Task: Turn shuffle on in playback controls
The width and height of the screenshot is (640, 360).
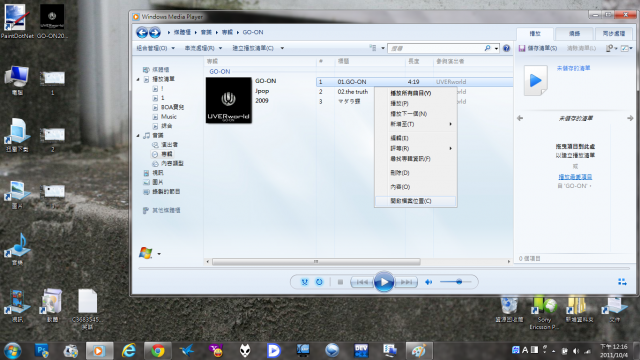Action: click(304, 282)
